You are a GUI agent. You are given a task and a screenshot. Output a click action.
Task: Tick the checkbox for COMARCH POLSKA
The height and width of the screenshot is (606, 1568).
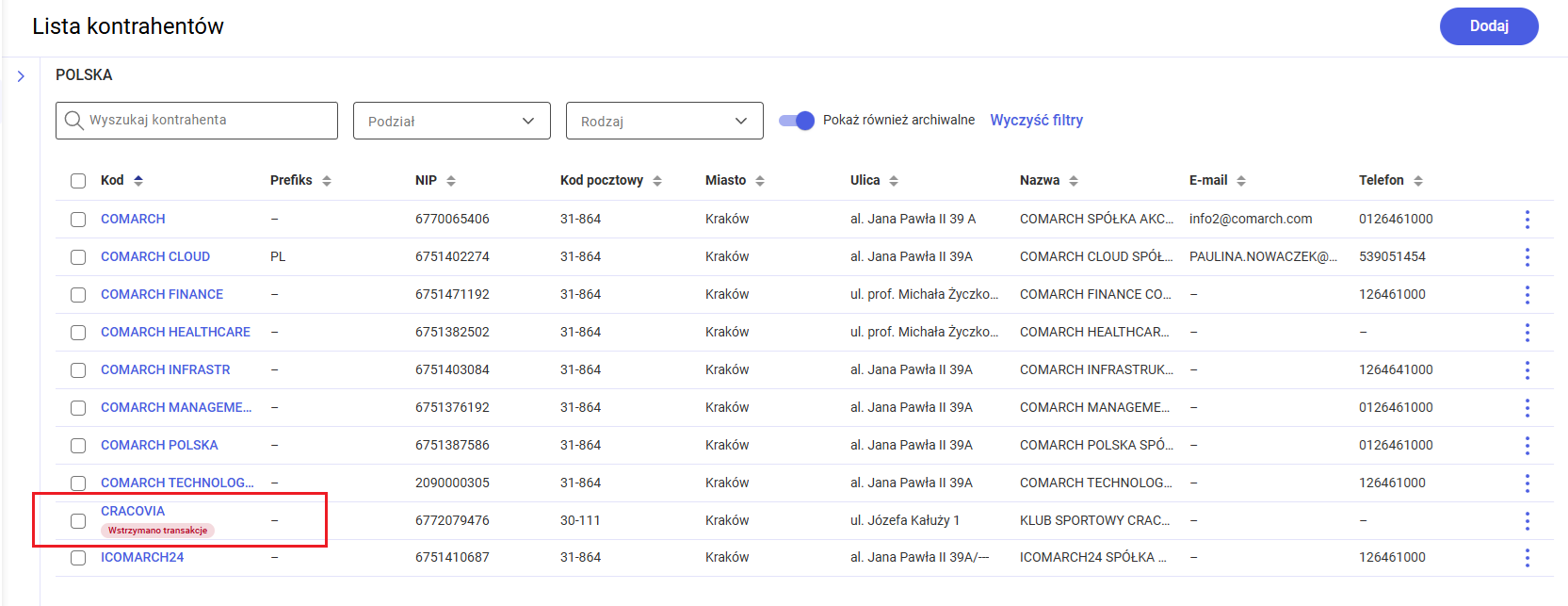pyautogui.click(x=78, y=446)
